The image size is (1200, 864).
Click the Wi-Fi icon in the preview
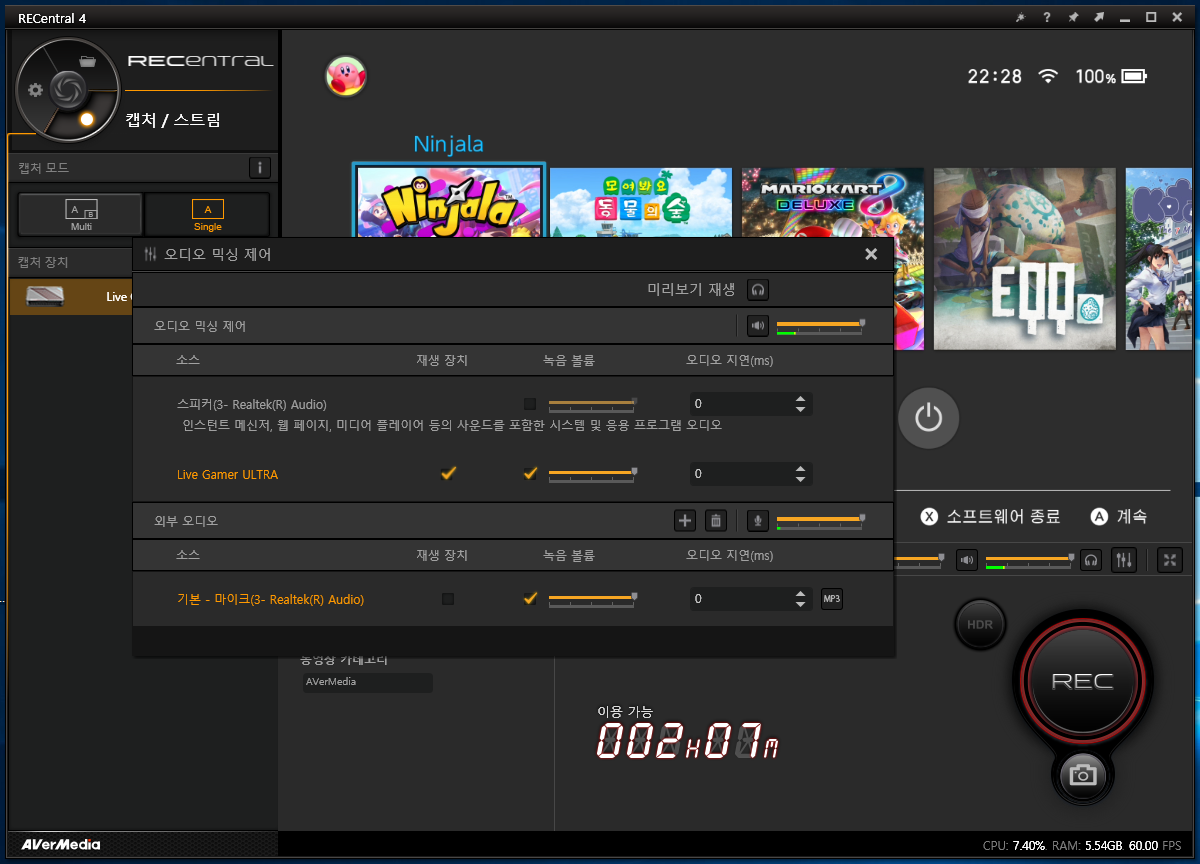pyautogui.click(x=1048, y=76)
